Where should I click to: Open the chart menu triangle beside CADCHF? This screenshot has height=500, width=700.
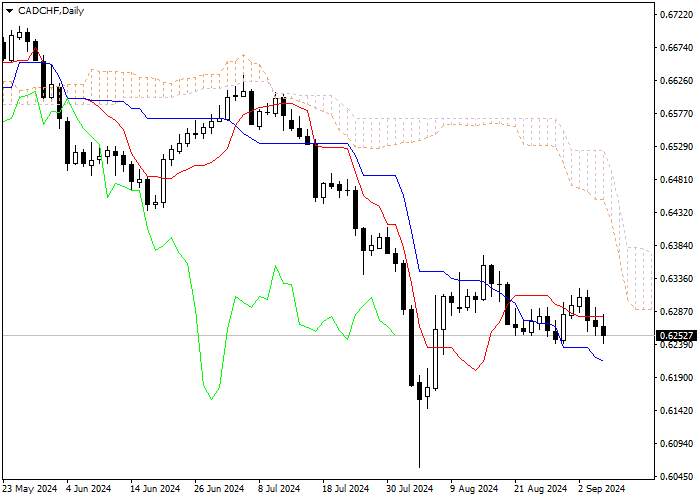(x=9, y=11)
